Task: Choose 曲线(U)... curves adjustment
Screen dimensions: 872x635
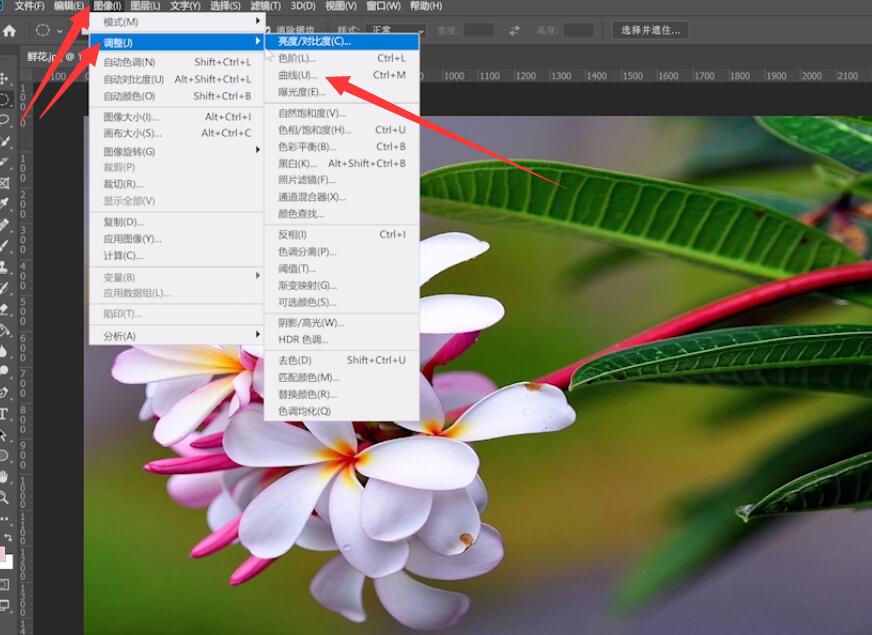Action: (x=341, y=75)
